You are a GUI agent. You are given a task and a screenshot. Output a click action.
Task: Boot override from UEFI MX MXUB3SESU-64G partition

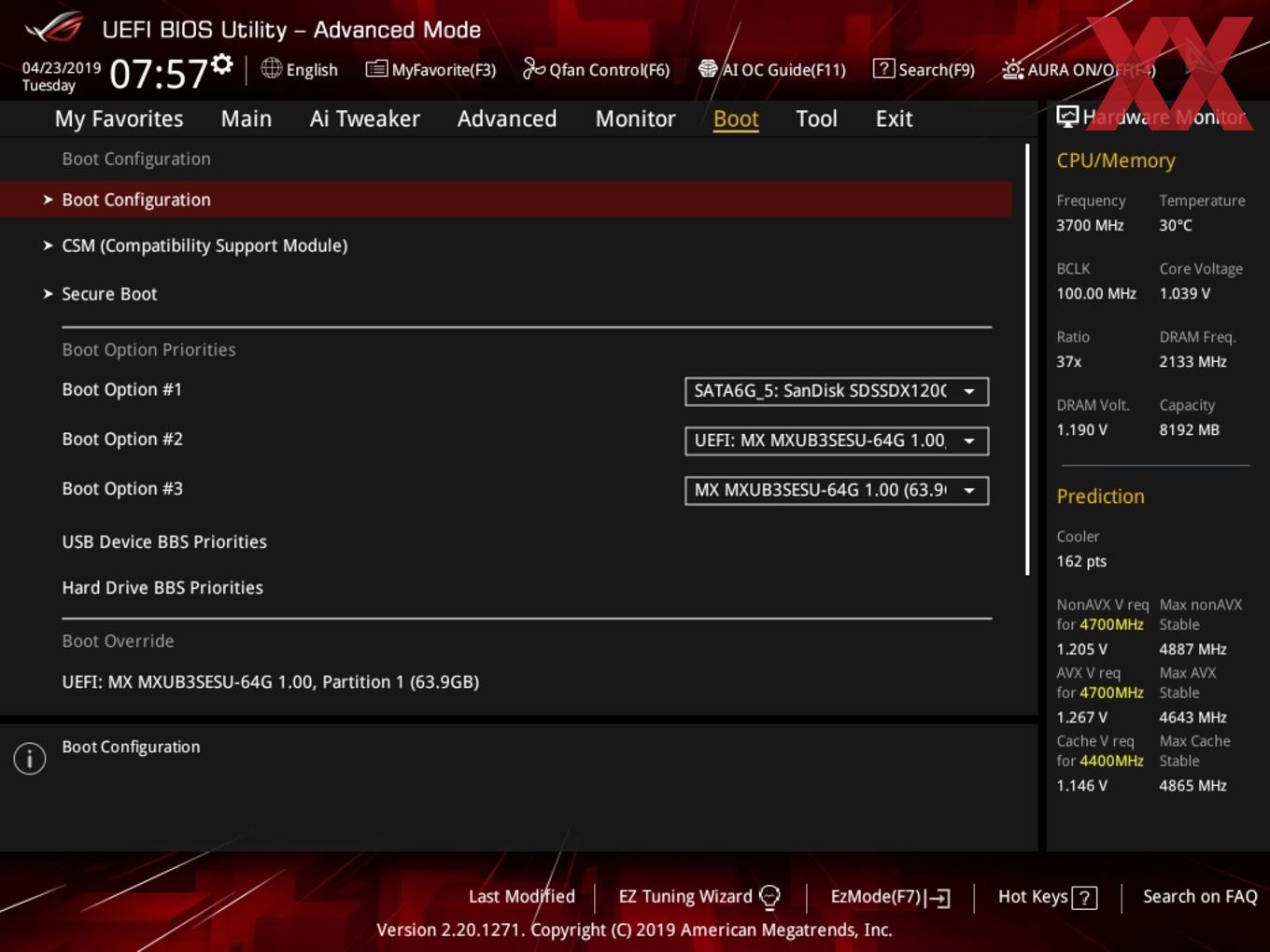271,682
